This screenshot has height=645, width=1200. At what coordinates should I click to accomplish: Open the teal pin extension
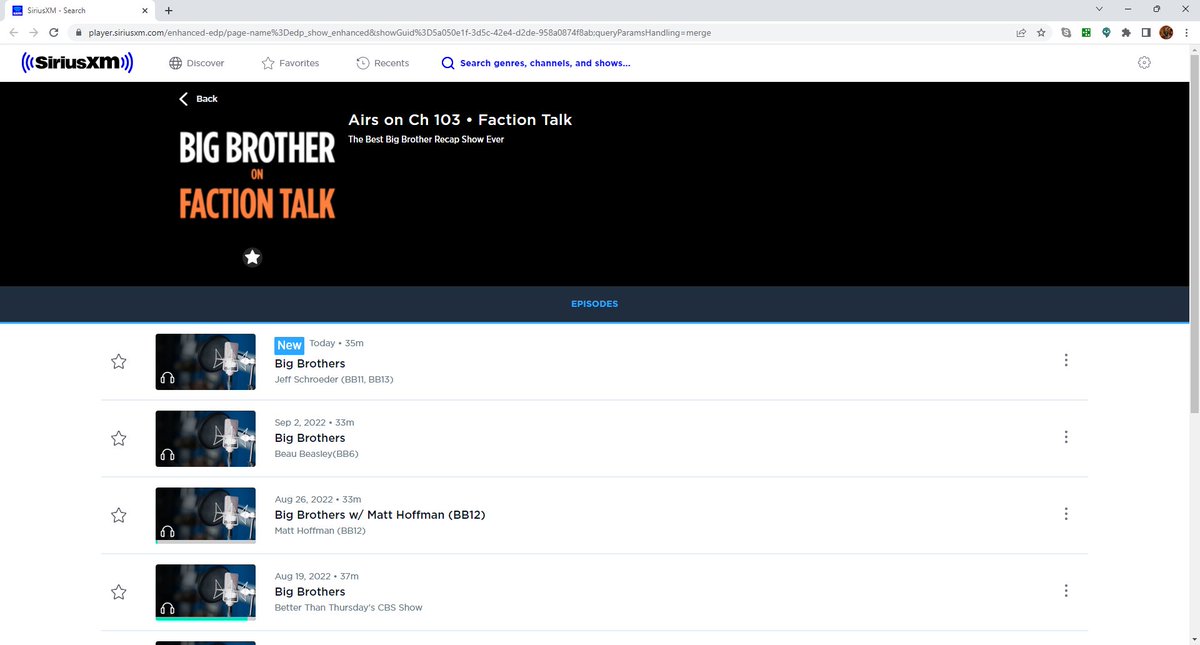click(x=1106, y=32)
